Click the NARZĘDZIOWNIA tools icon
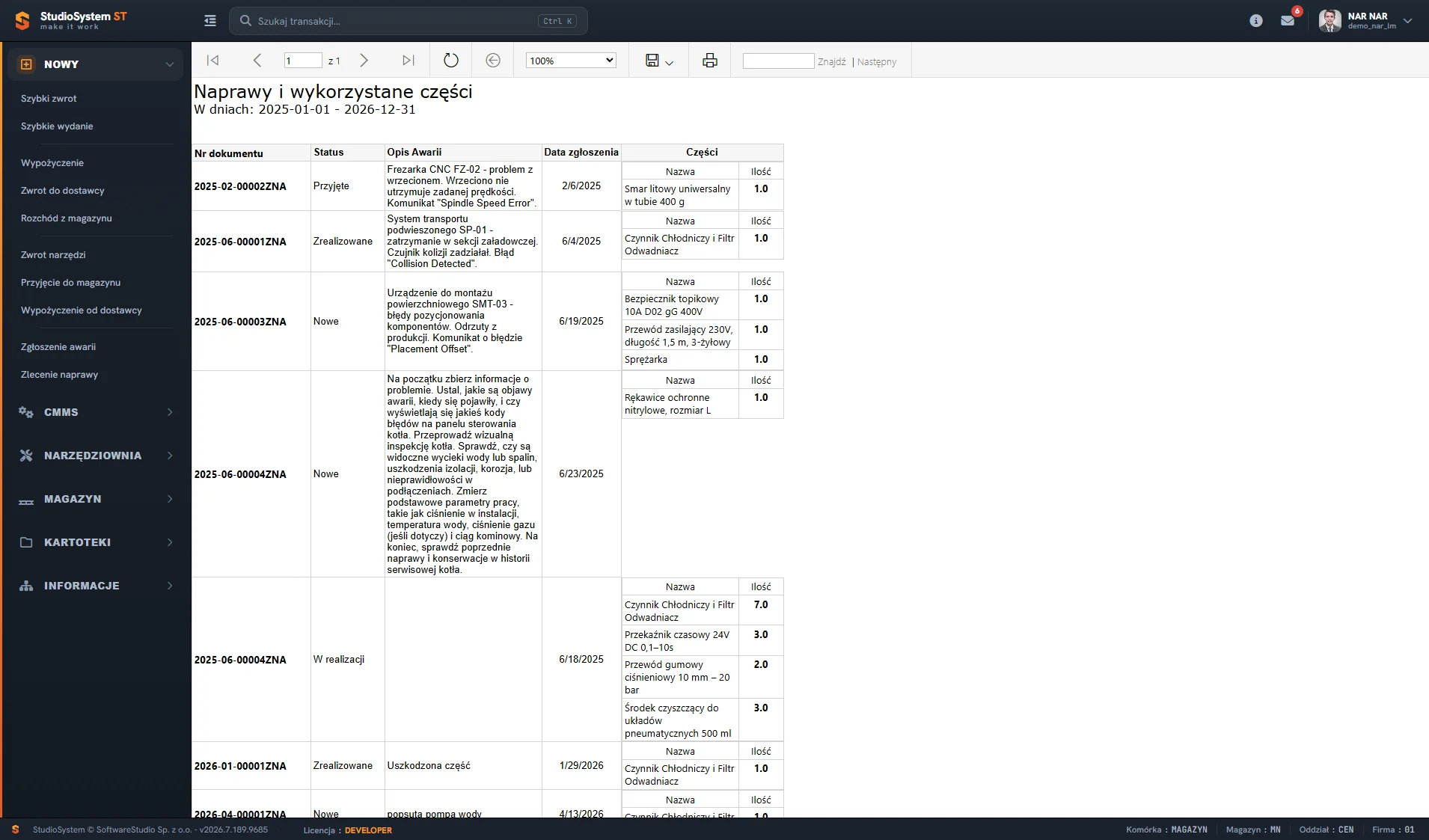 click(26, 456)
